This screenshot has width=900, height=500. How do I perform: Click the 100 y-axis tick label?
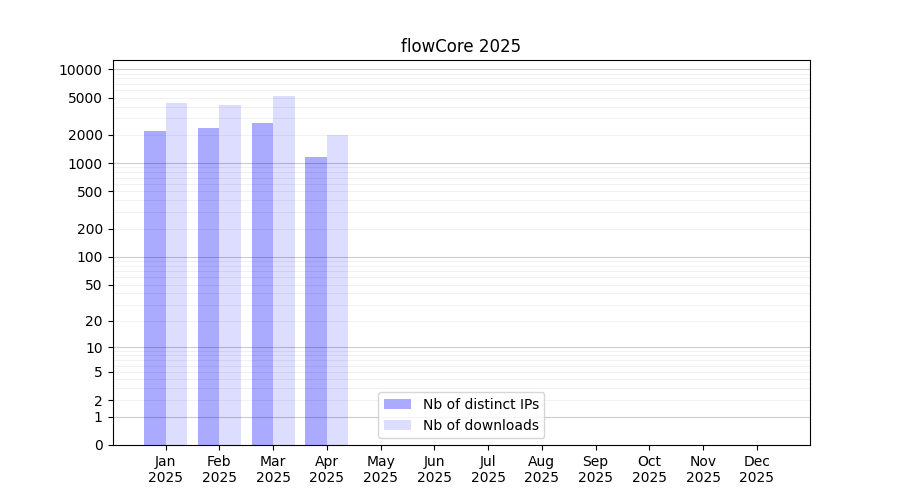pyautogui.click(x=88, y=257)
